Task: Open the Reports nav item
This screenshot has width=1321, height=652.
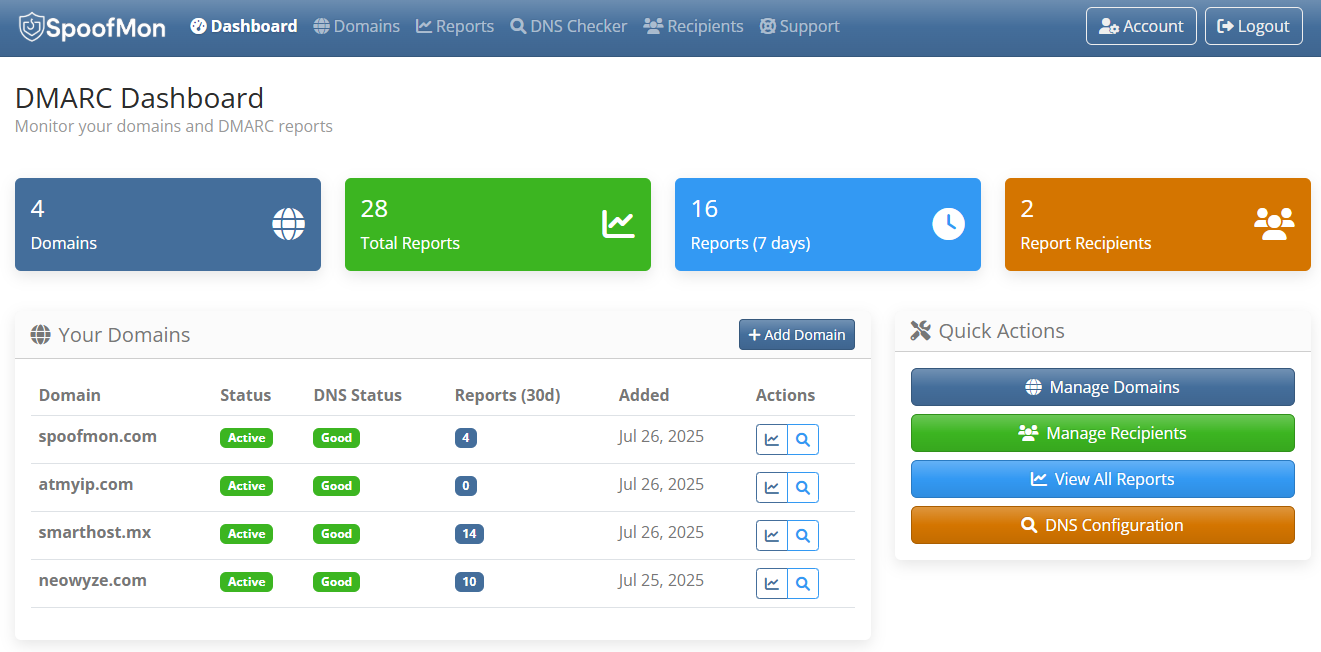Action: coord(455,26)
